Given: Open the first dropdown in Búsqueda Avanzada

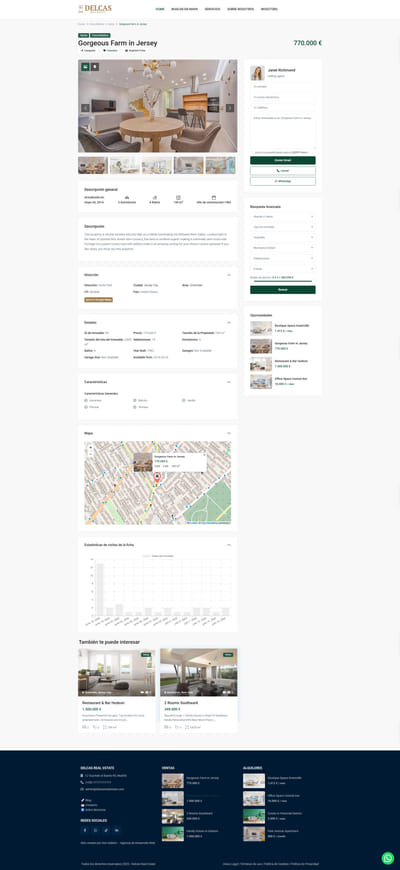Looking at the screenshot, I should pyautogui.click(x=283, y=216).
